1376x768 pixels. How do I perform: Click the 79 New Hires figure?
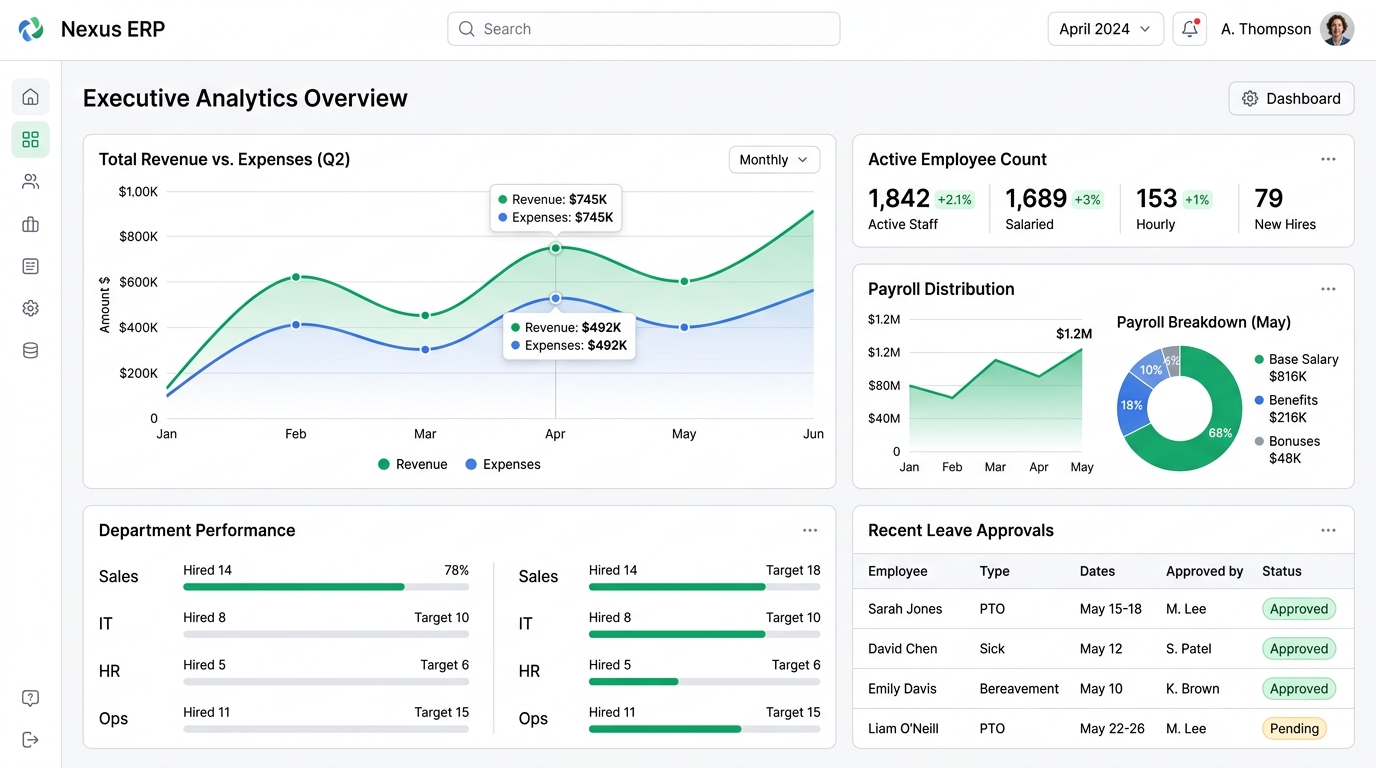coord(1269,198)
